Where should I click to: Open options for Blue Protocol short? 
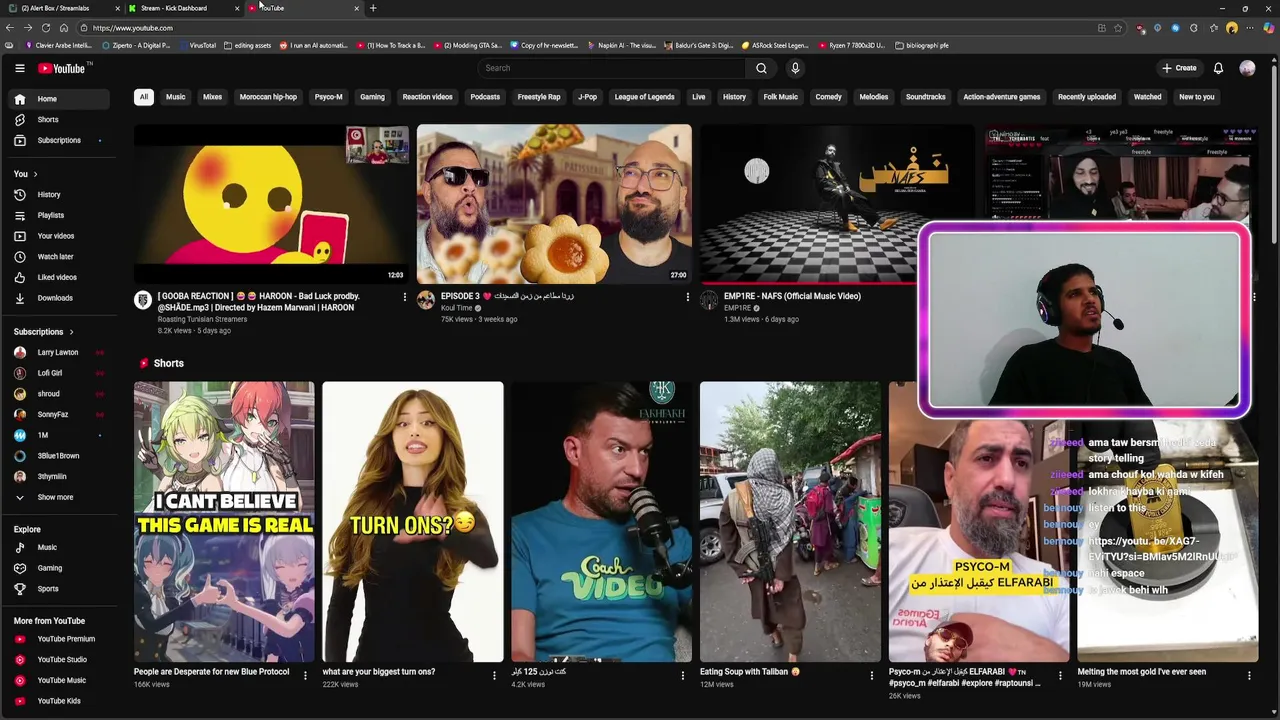point(305,676)
